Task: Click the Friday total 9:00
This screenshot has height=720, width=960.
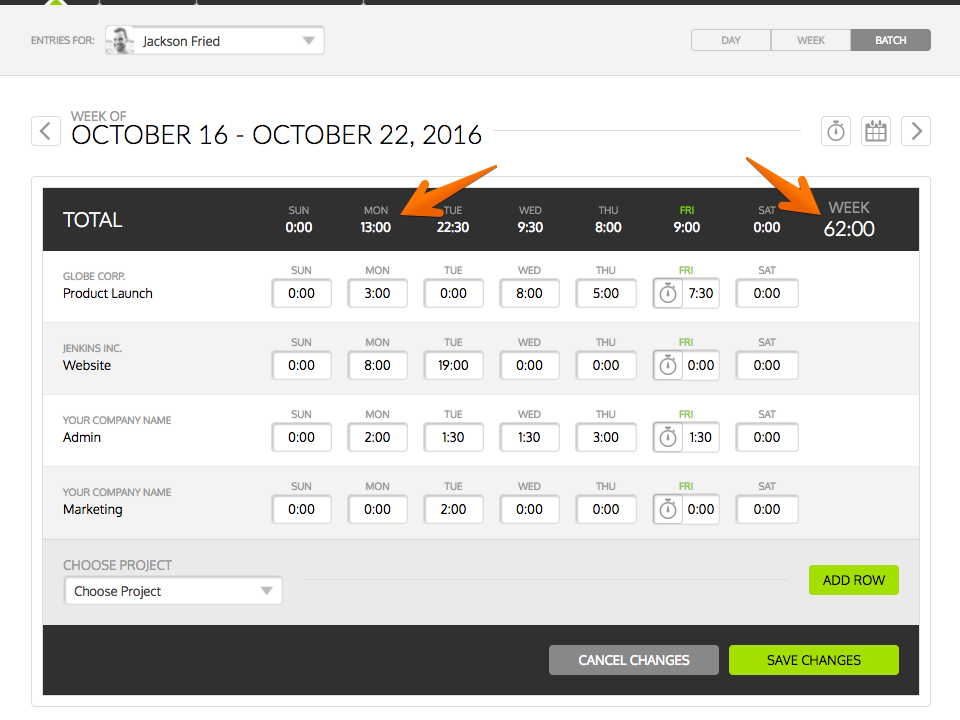Action: 686,228
